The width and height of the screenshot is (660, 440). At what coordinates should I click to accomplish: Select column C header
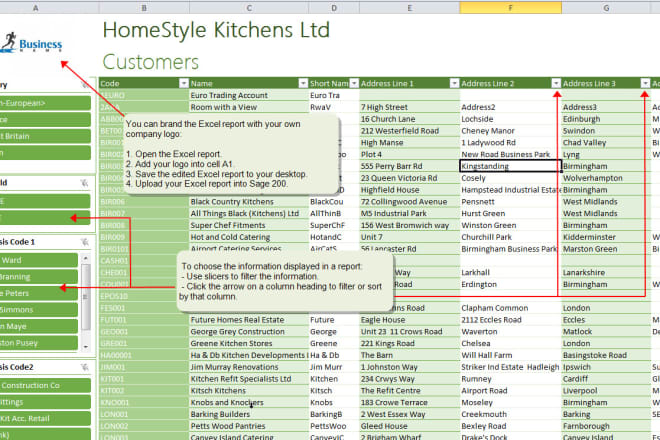pos(249,8)
